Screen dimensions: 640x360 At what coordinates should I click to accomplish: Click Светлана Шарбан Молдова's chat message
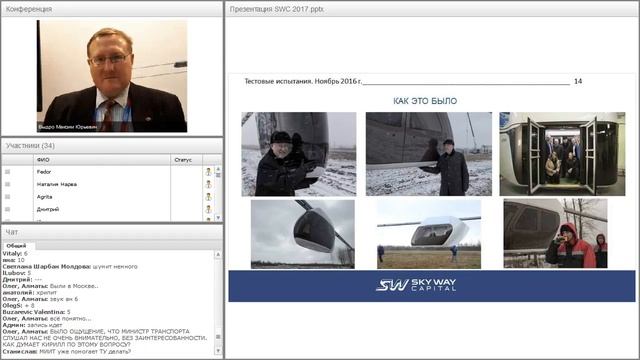(70, 267)
